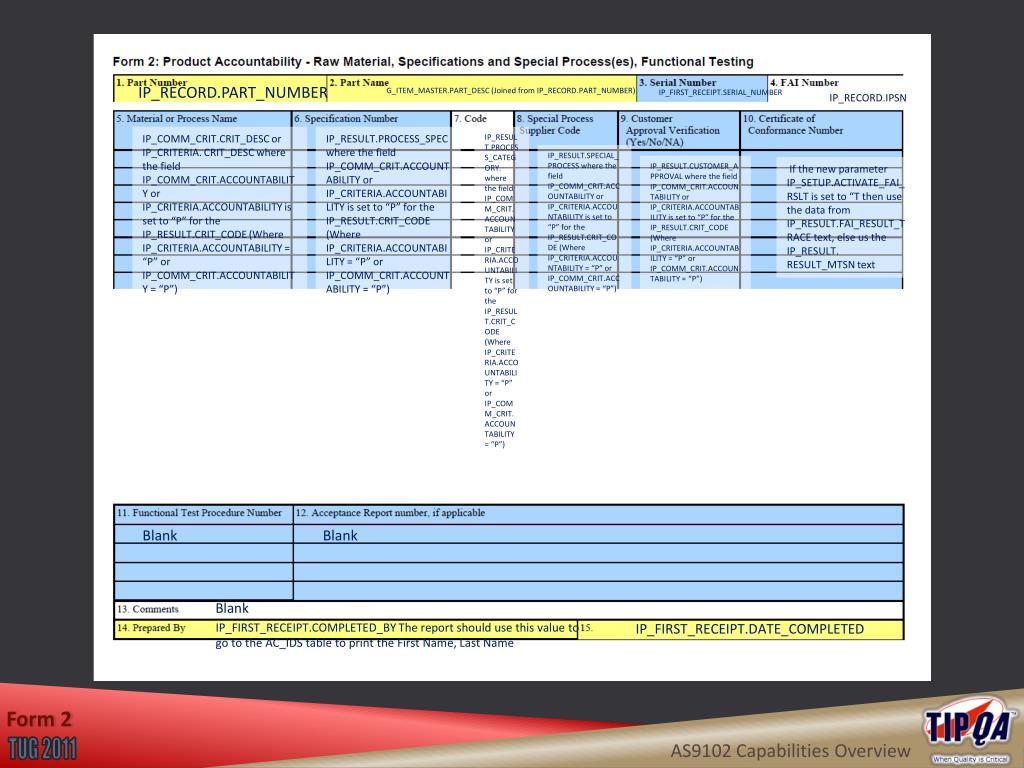The image size is (1024, 768).
Task: Select the Form 2 Product Accountability title
Action: tap(433, 61)
